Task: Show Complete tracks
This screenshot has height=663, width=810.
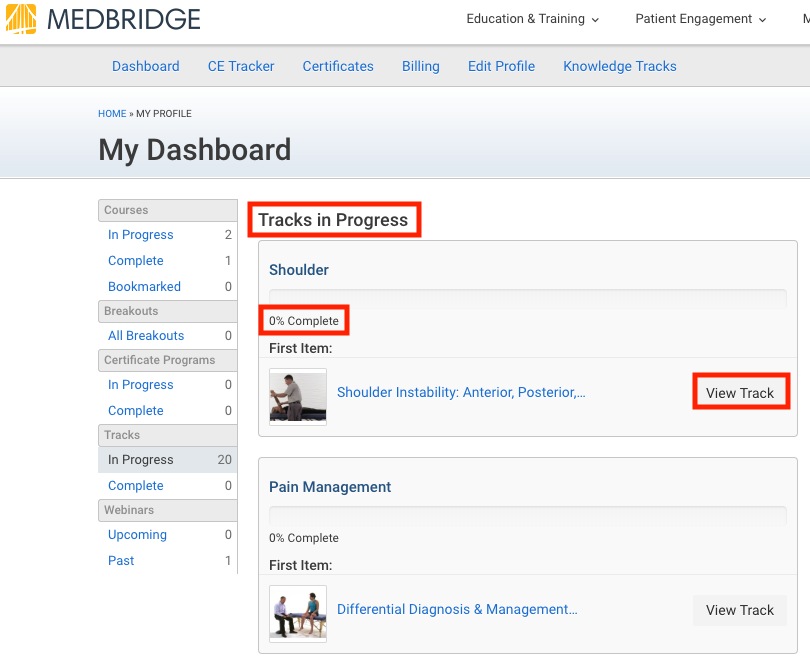Action: point(135,485)
